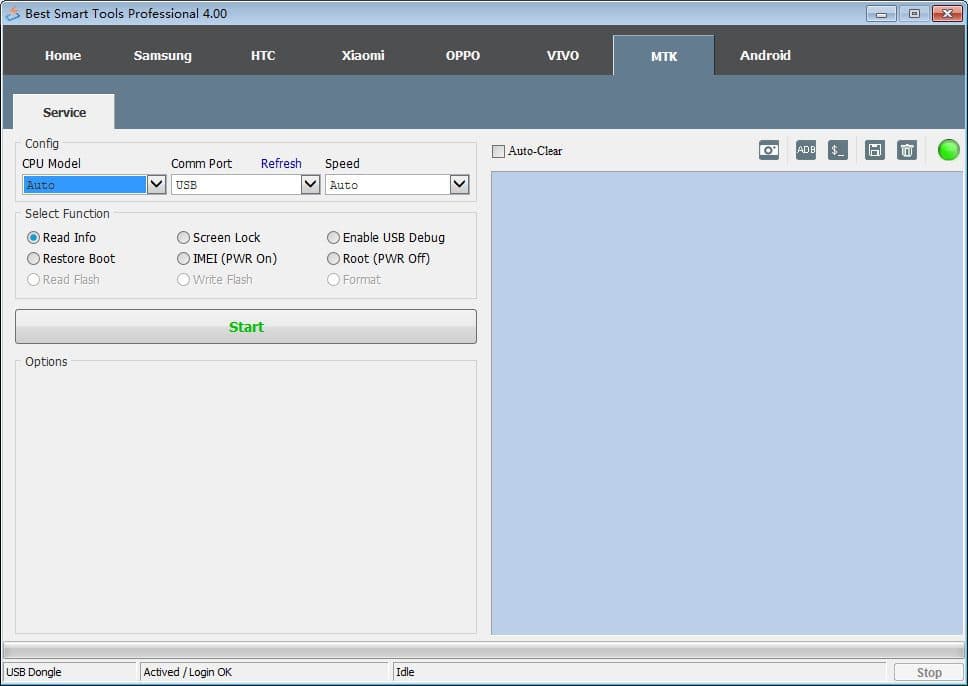Close the Best Smart Tools window

tap(948, 14)
